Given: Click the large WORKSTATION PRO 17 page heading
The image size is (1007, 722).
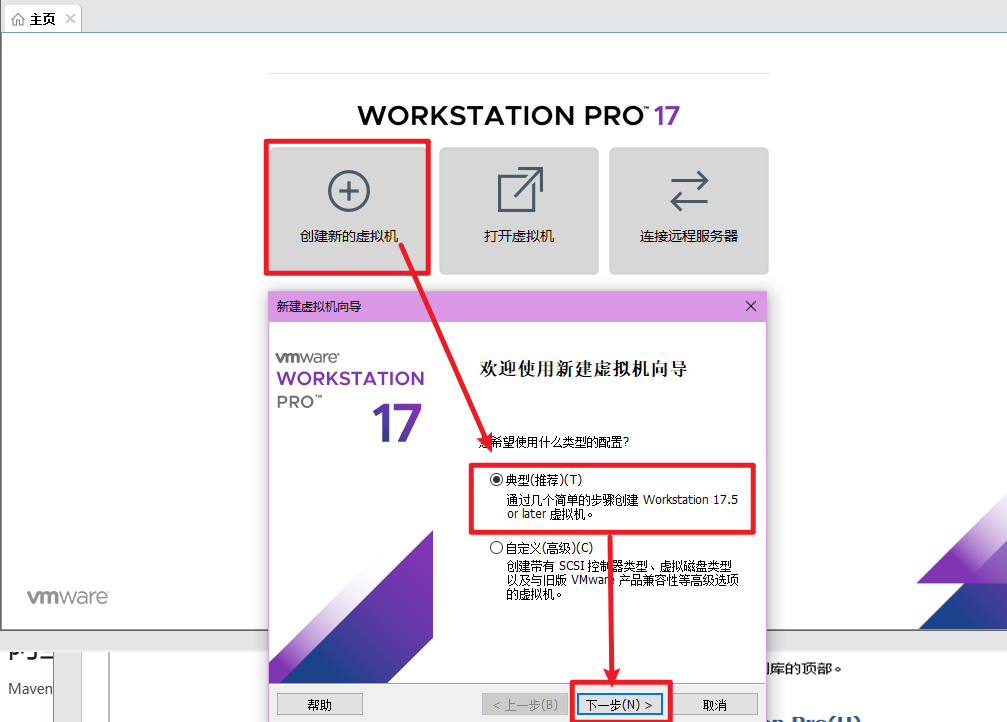Looking at the screenshot, I should tap(518, 116).
